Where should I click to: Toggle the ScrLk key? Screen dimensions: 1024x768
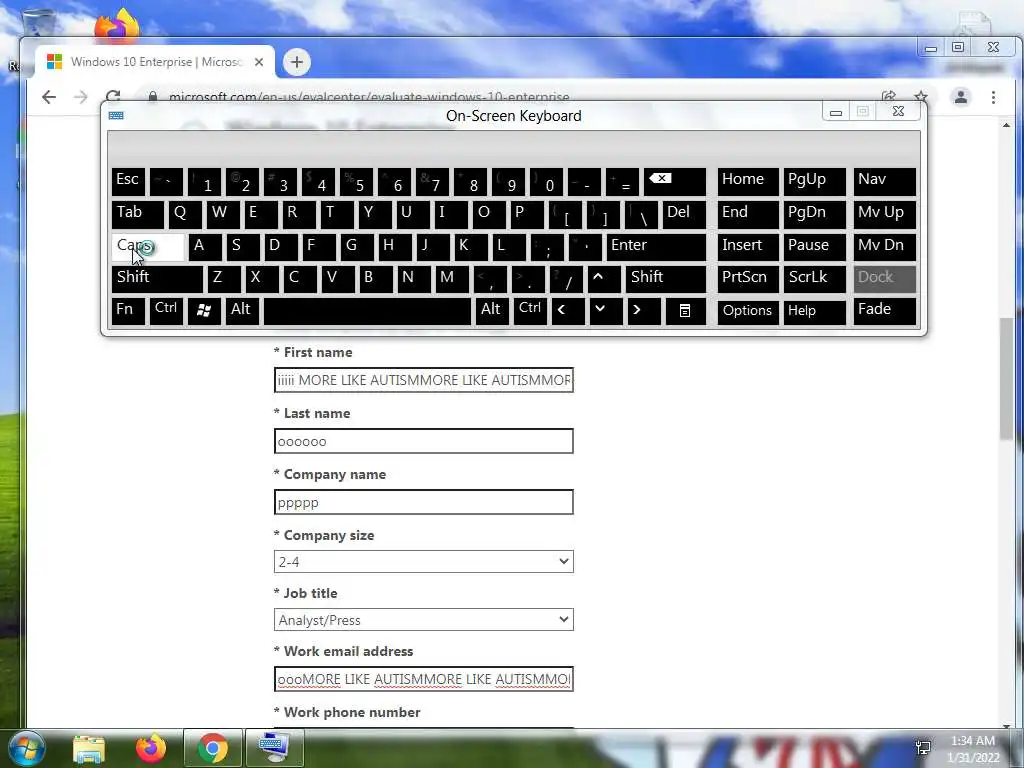[x=814, y=279]
